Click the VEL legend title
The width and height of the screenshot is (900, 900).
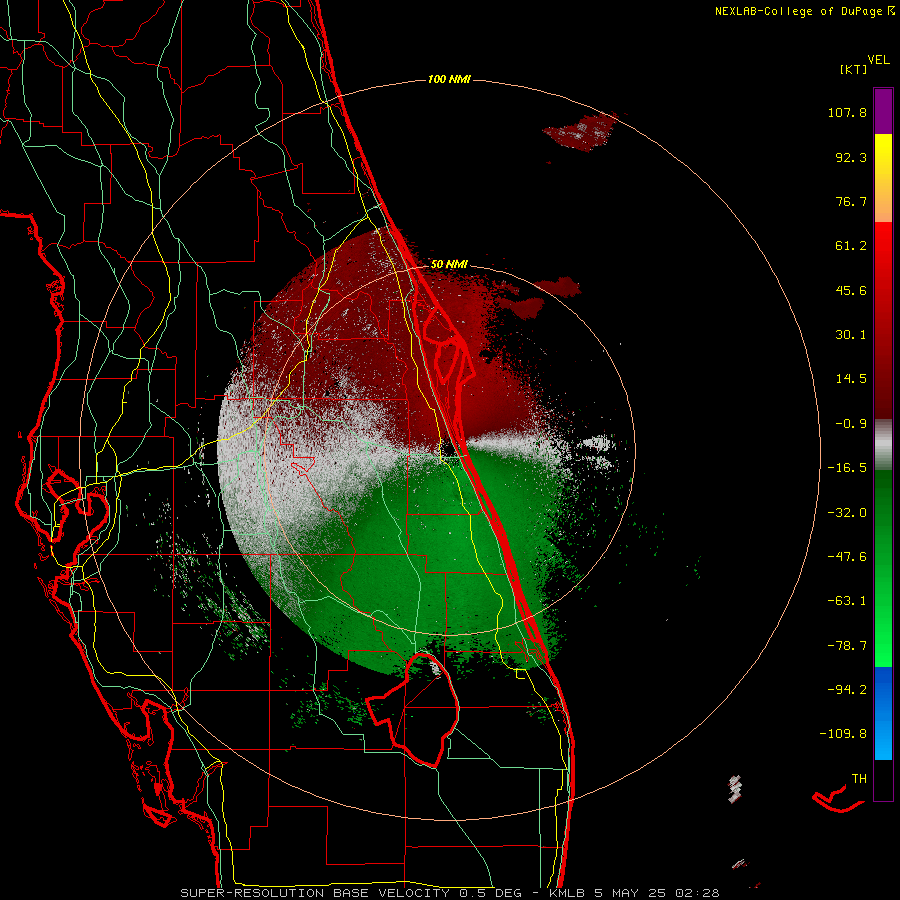click(x=879, y=60)
